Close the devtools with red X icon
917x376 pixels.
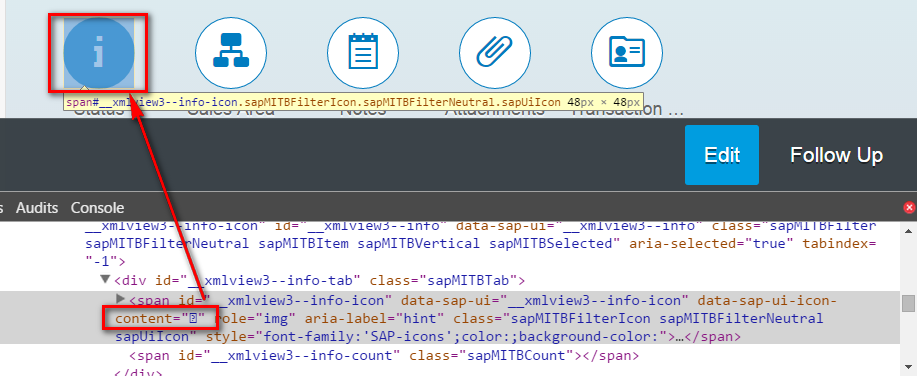pyautogui.click(x=909, y=208)
